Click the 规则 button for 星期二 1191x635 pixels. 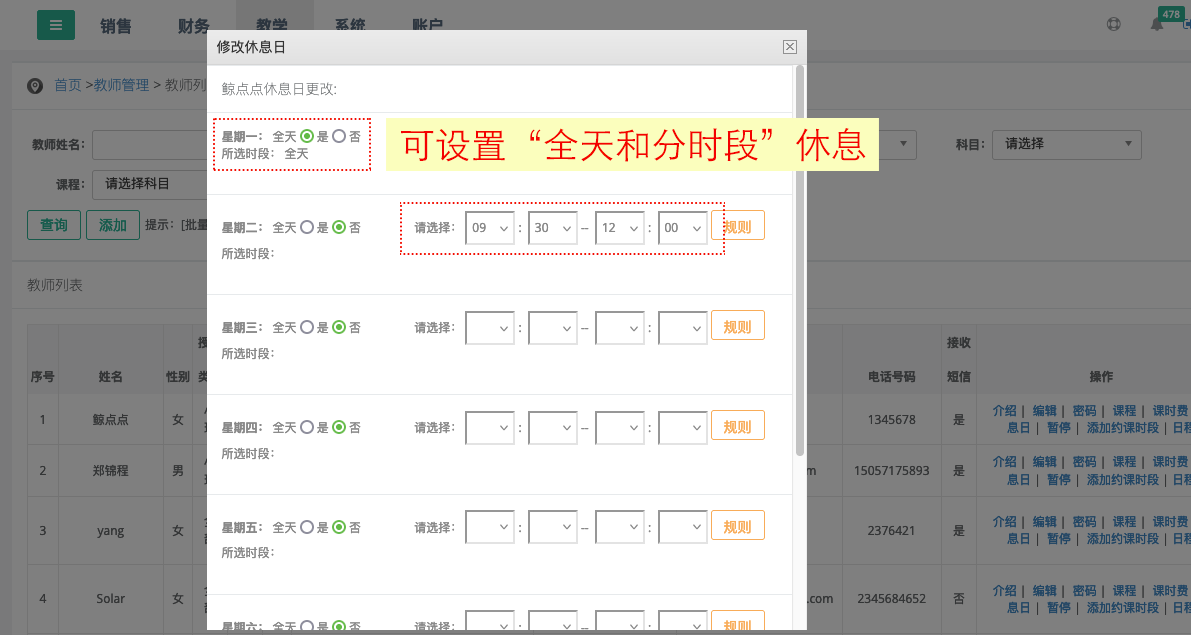pos(738,226)
